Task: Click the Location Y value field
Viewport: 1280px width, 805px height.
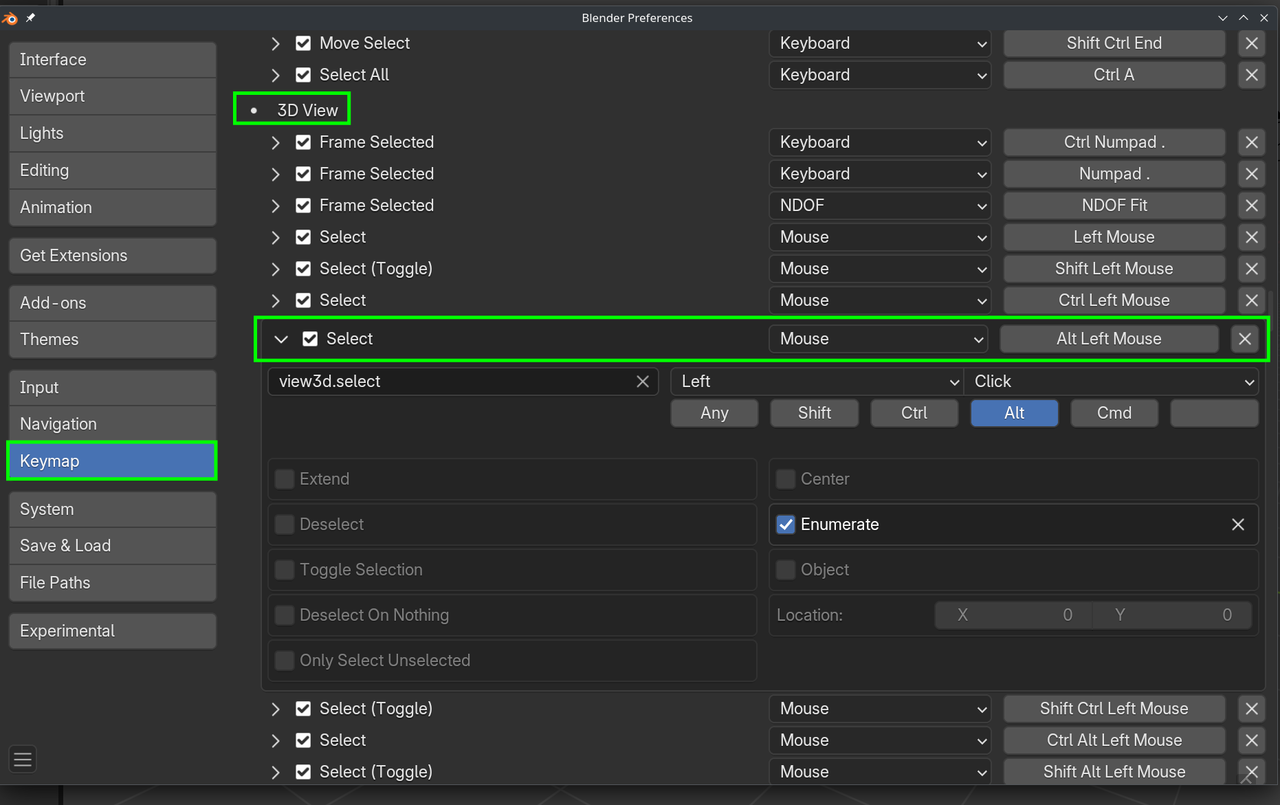Action: 1172,615
